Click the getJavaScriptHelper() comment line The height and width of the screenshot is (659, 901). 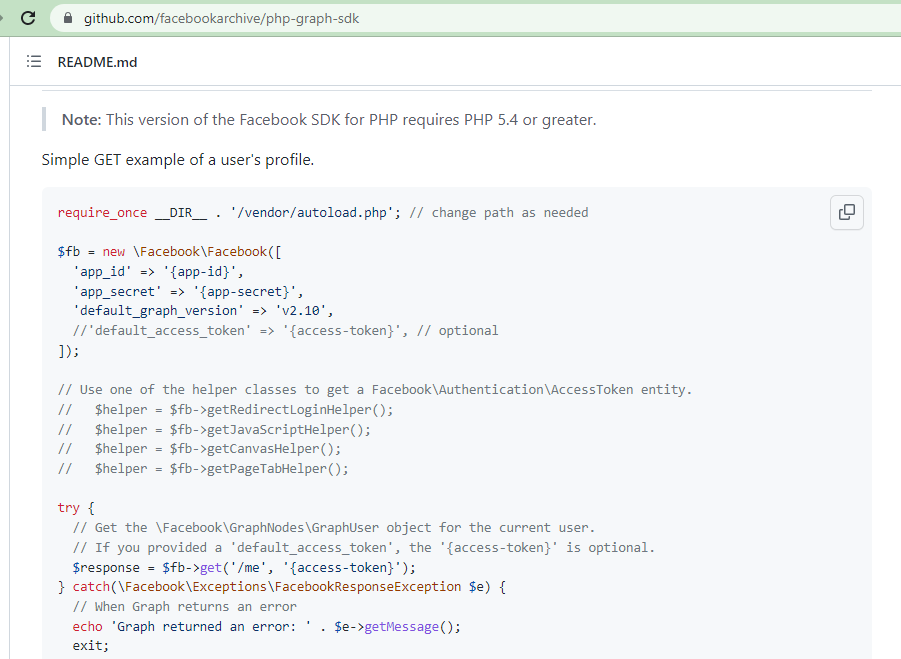(214, 429)
